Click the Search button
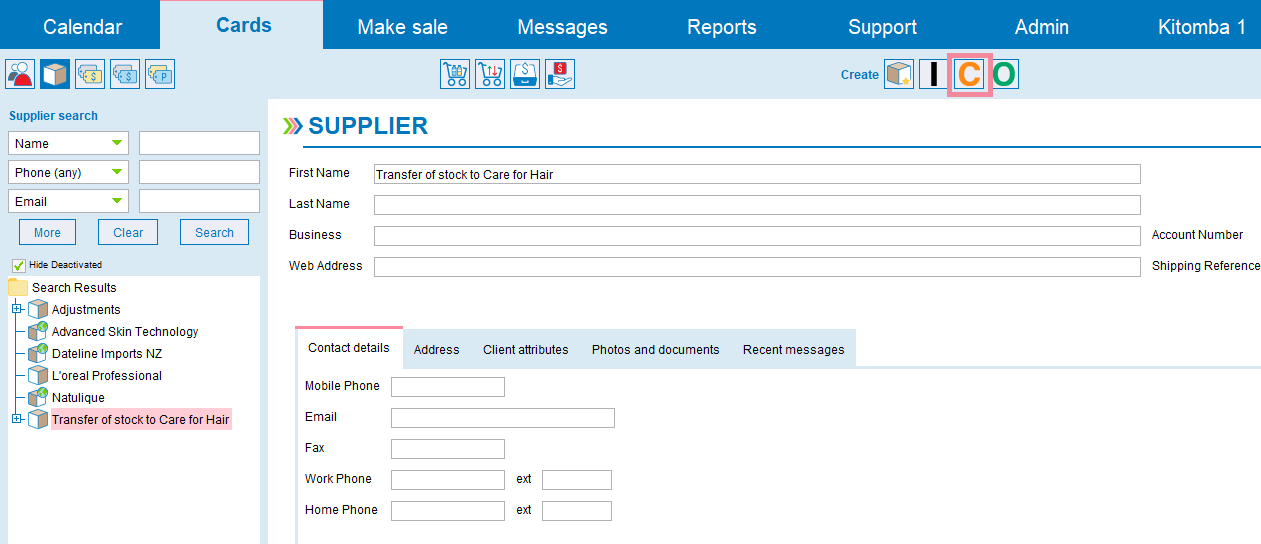The width and height of the screenshot is (1261, 544). 214,232
